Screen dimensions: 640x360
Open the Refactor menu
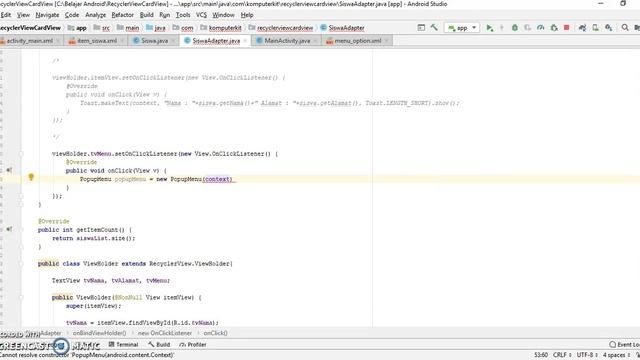(x=122, y=15)
